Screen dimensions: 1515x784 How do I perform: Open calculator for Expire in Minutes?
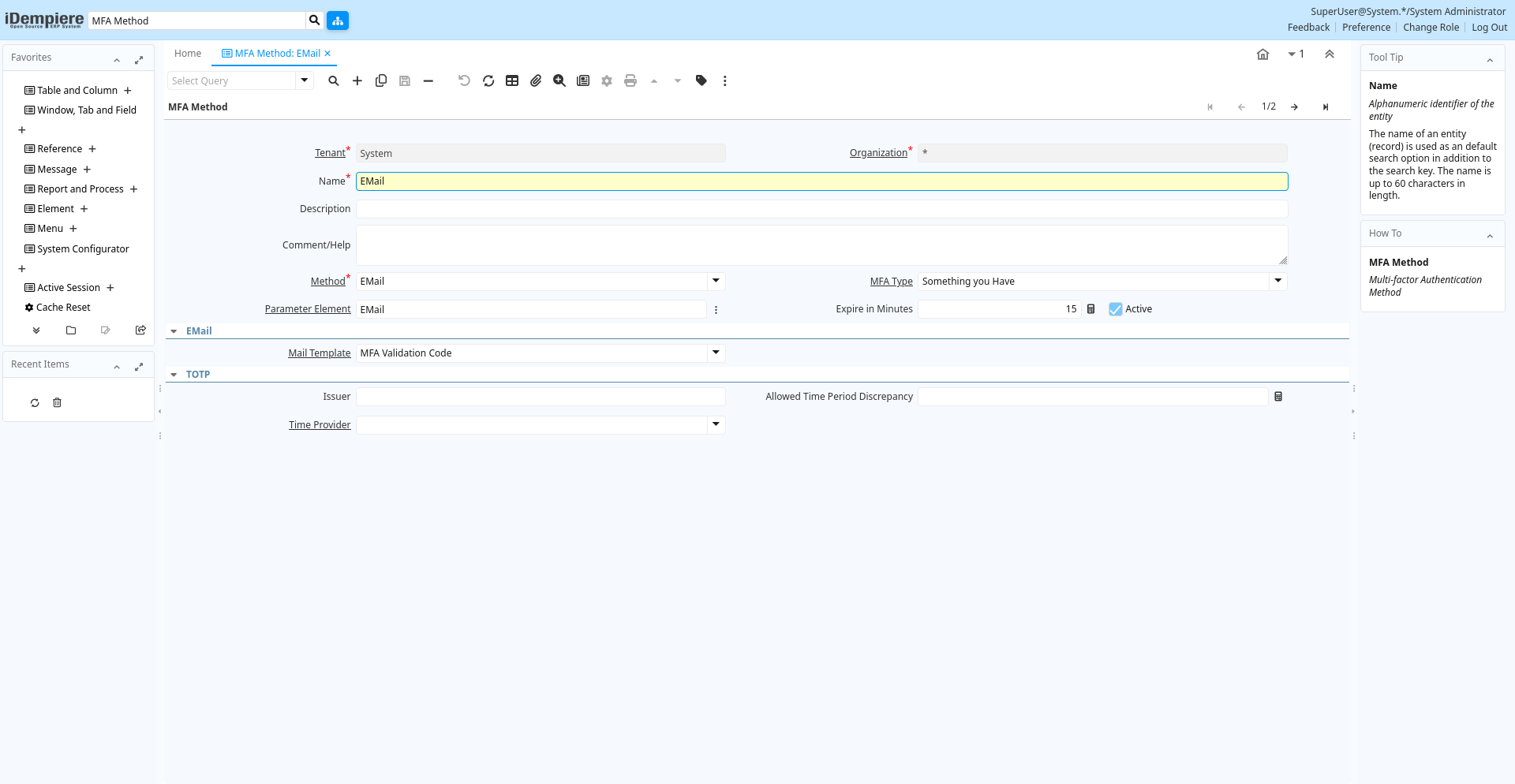pos(1091,309)
